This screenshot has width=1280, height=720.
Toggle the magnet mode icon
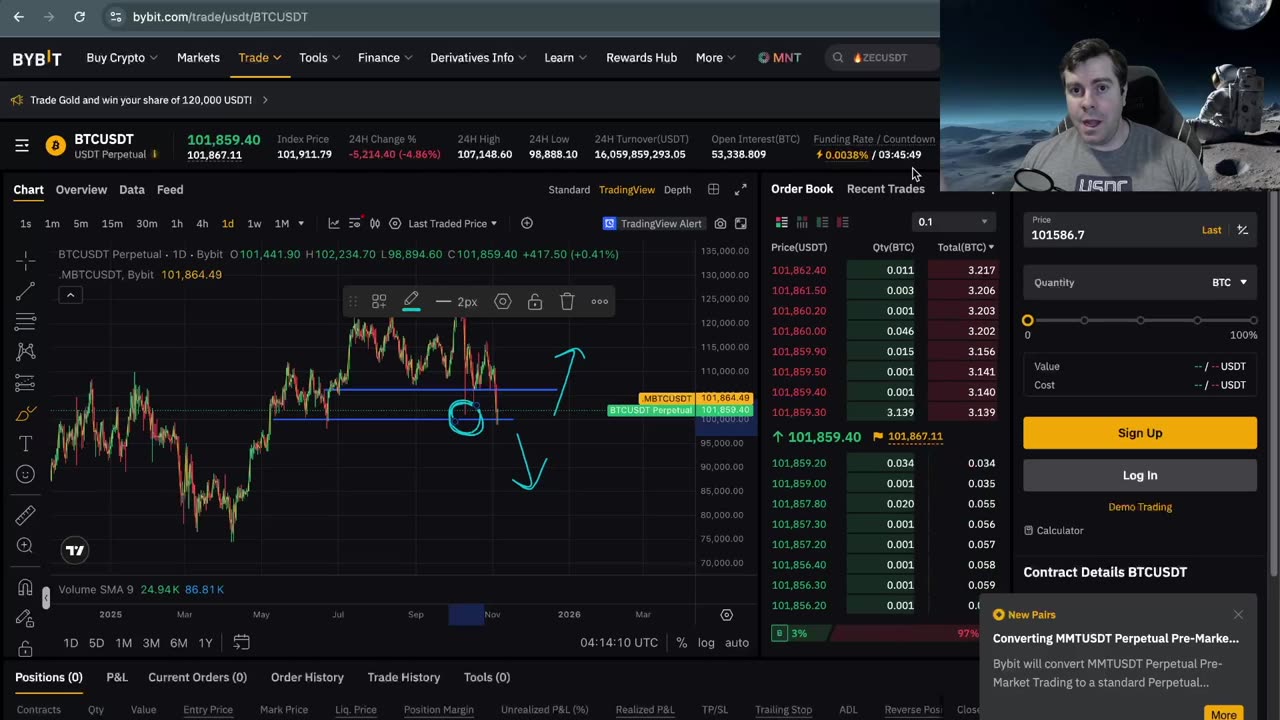tap(25, 588)
